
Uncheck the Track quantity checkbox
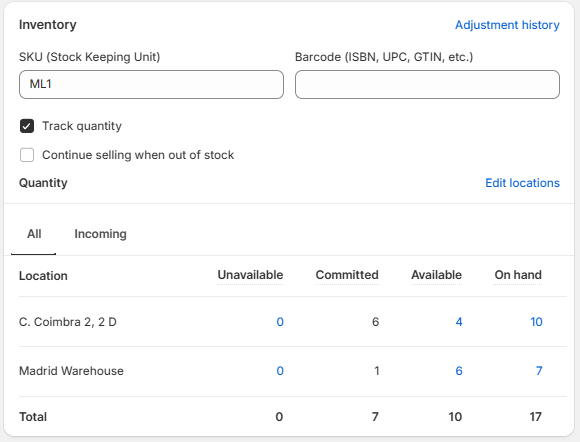click(x=27, y=126)
